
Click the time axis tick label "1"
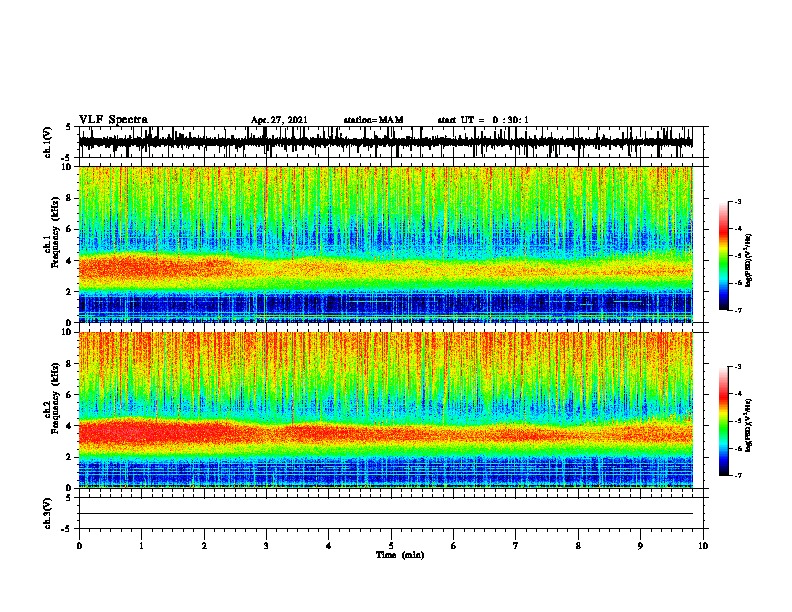[141, 546]
